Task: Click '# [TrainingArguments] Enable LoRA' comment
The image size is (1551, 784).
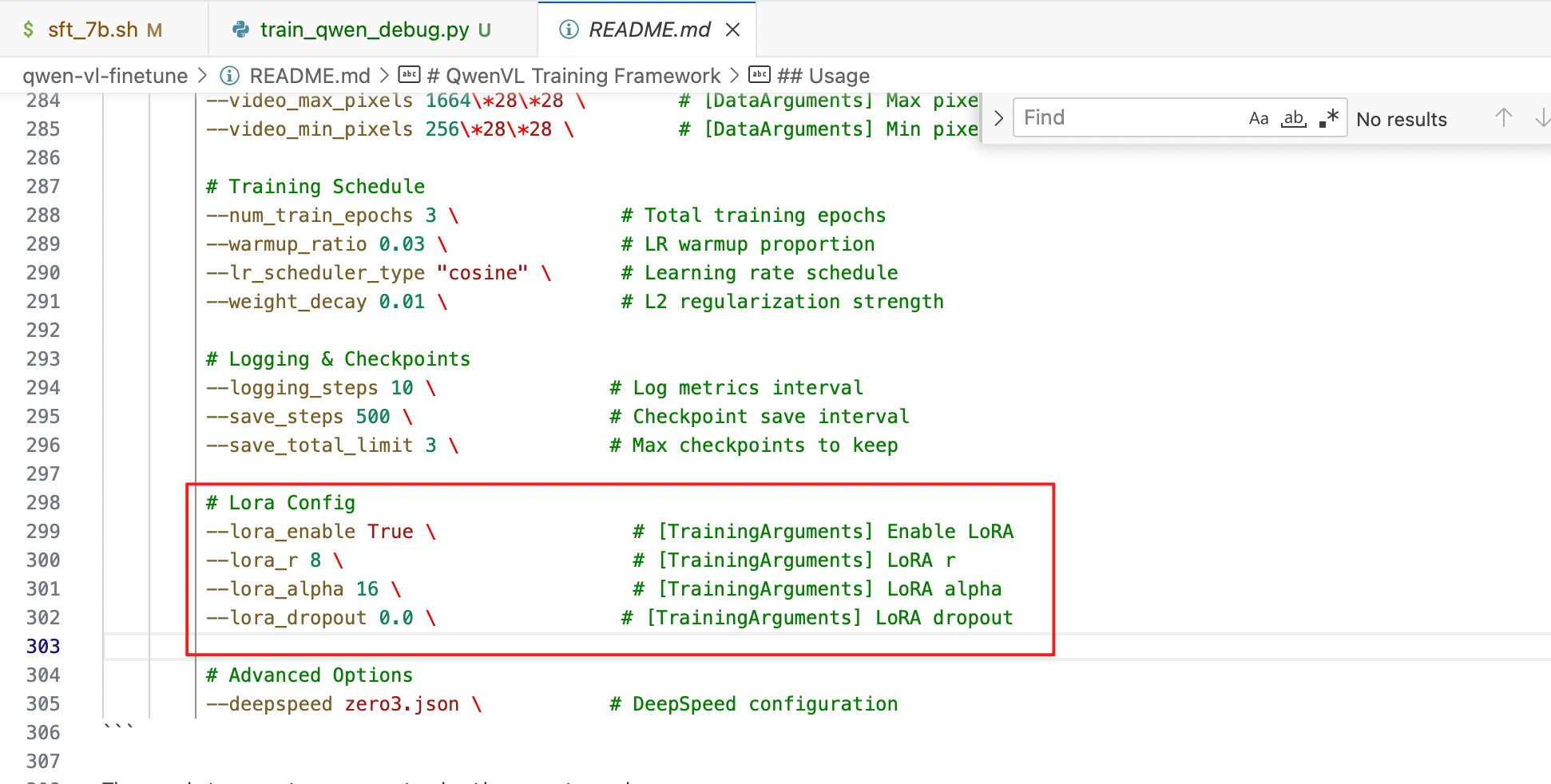Action: [x=823, y=532]
